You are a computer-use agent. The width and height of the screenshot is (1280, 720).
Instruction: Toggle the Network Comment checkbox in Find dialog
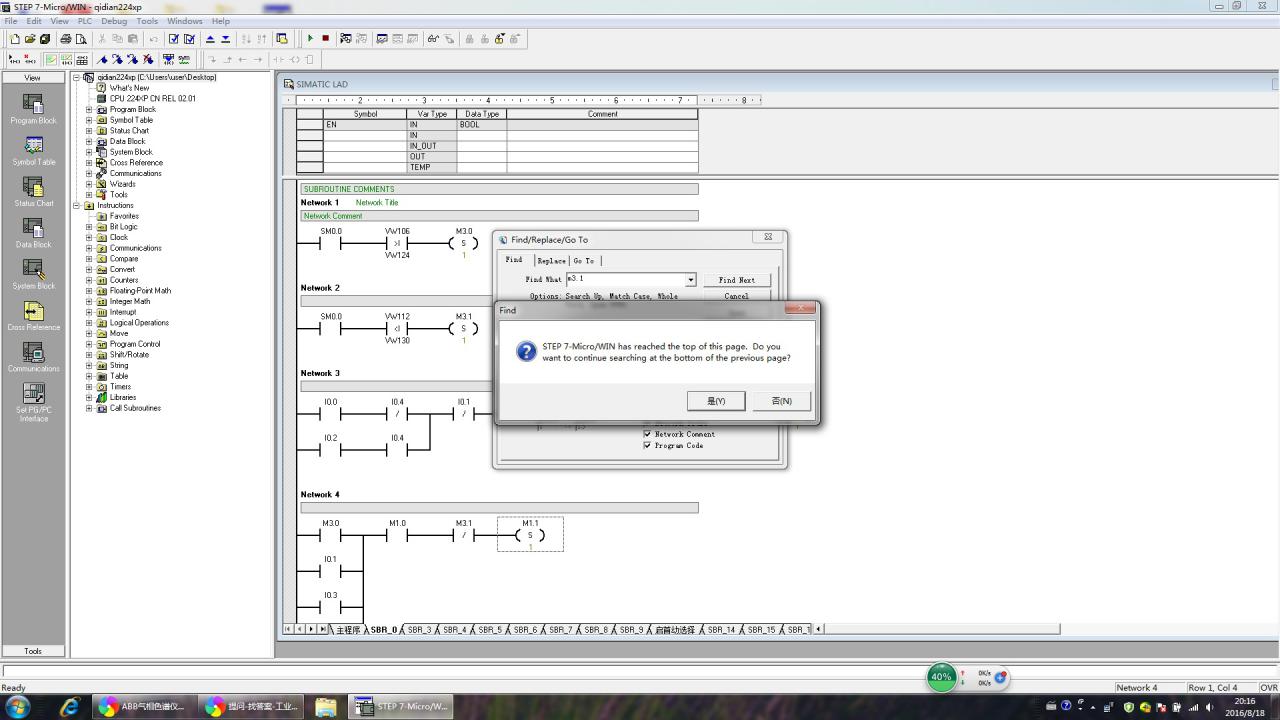[647, 434]
